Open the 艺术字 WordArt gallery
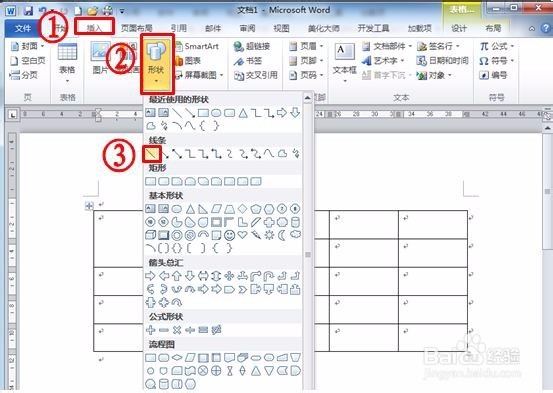Viewport: 553px width, 393px height. click(383, 61)
